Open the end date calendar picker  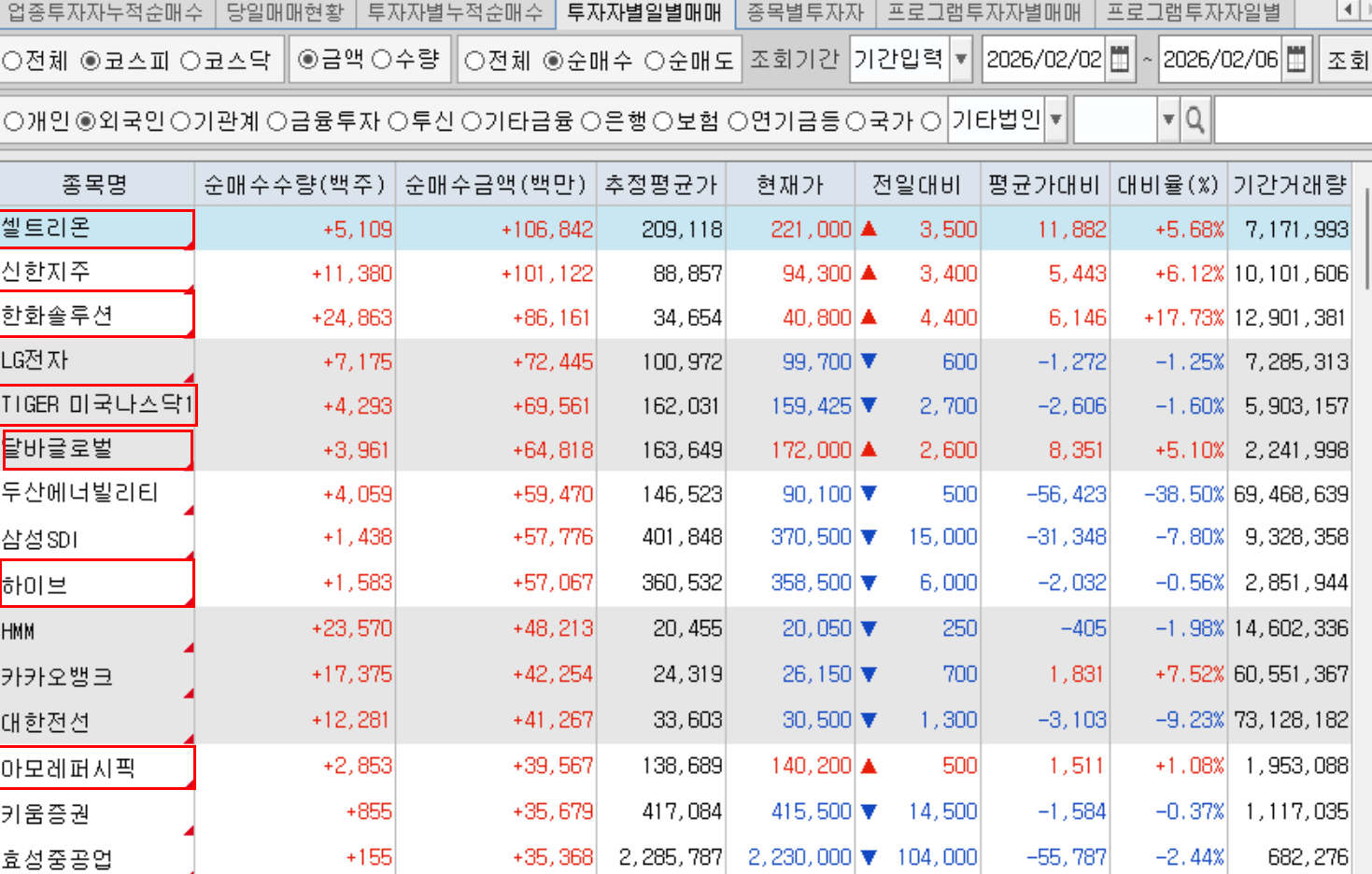tap(1295, 60)
